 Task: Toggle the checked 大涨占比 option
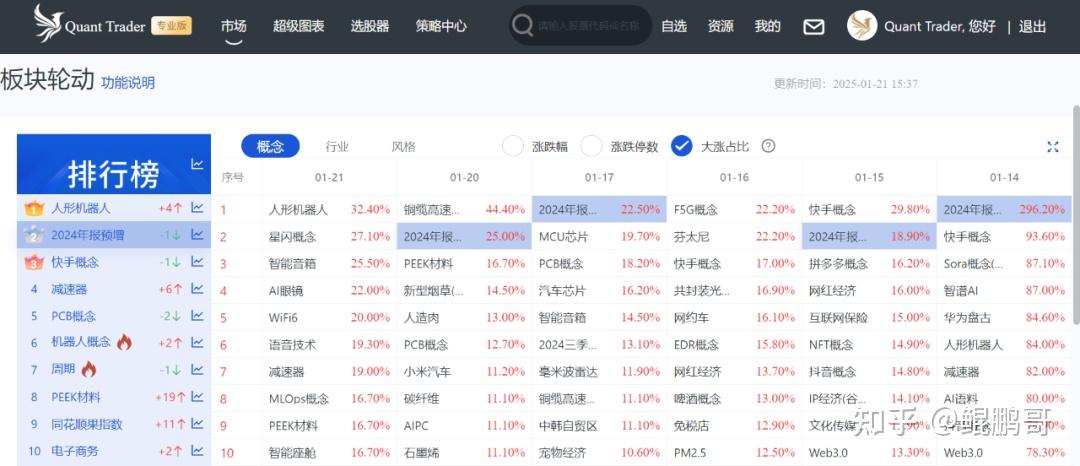pos(681,146)
